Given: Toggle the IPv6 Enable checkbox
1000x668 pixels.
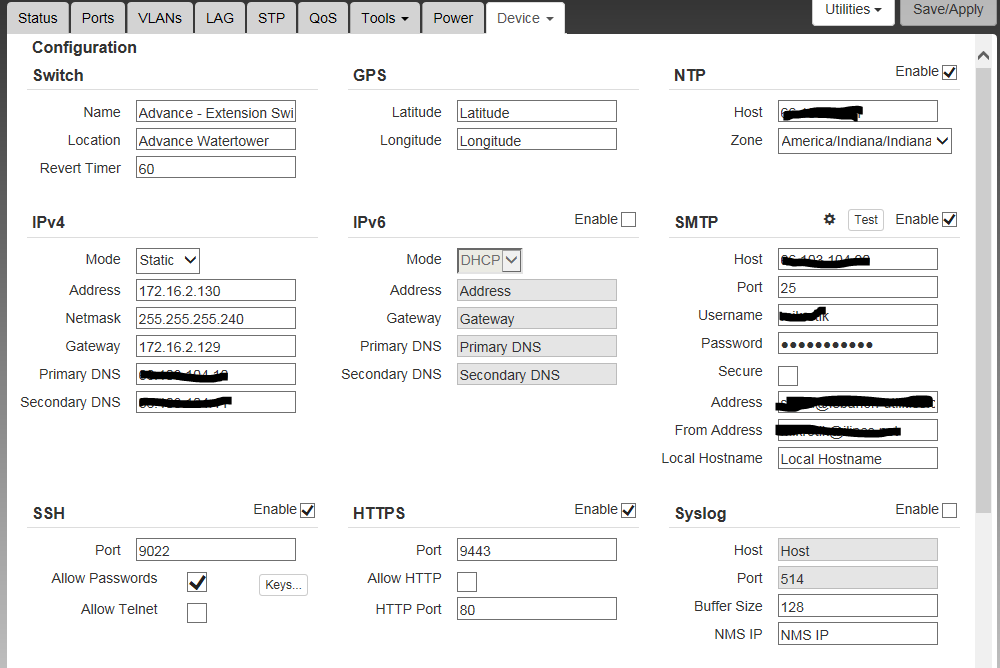Looking at the screenshot, I should [x=628, y=220].
